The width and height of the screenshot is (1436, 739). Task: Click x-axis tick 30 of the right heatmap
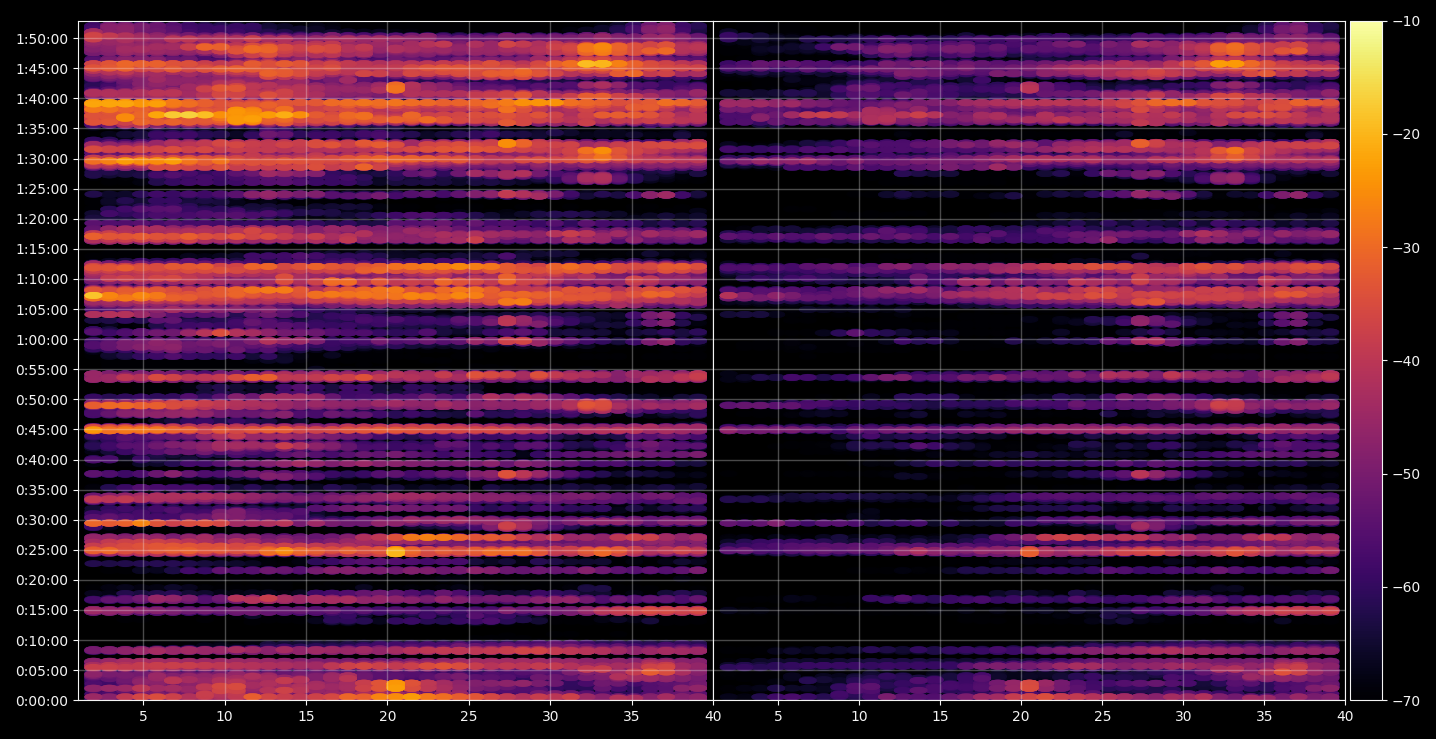(x=1184, y=716)
